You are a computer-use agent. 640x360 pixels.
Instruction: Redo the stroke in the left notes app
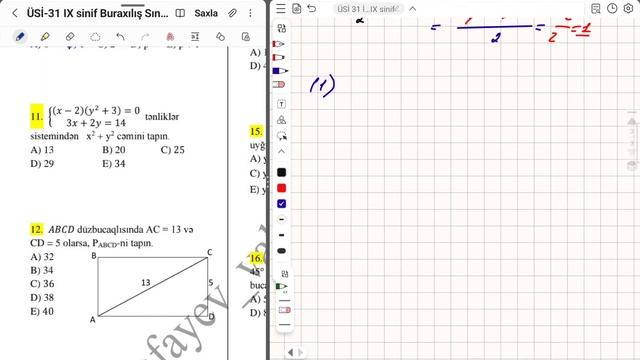tap(145, 37)
